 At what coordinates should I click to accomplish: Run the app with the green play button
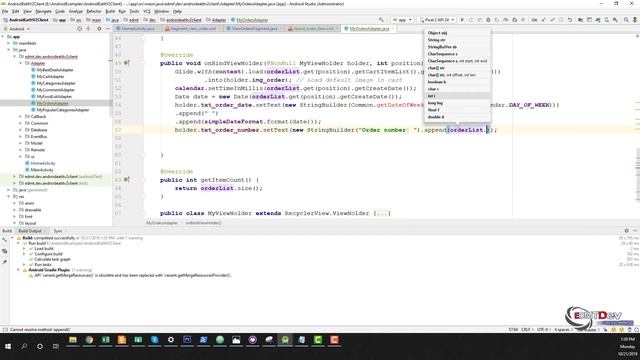click(462, 20)
